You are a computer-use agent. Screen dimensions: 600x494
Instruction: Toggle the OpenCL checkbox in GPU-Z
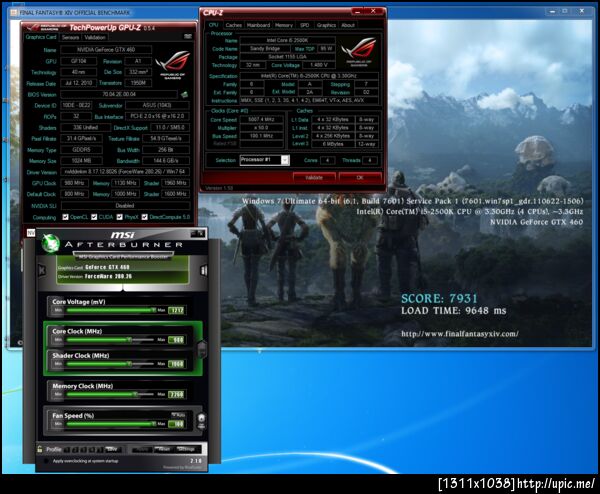pyautogui.click(x=65, y=217)
